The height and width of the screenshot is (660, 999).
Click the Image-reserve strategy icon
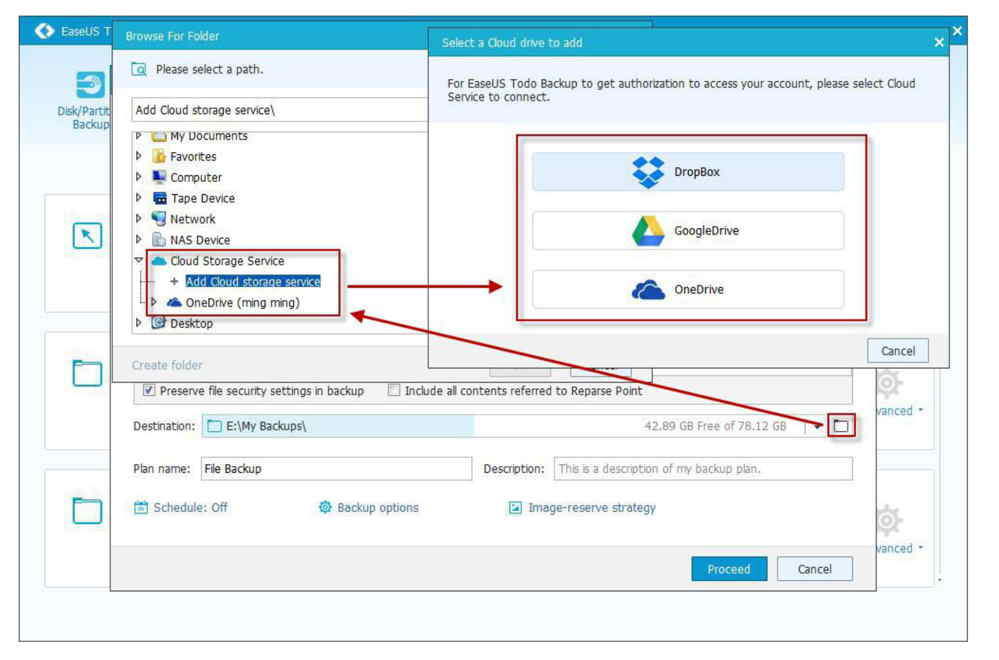(515, 508)
